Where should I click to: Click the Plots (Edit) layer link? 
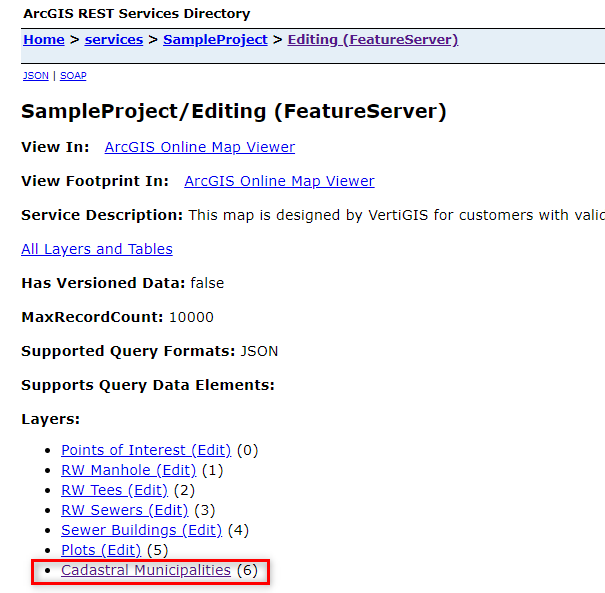(101, 550)
